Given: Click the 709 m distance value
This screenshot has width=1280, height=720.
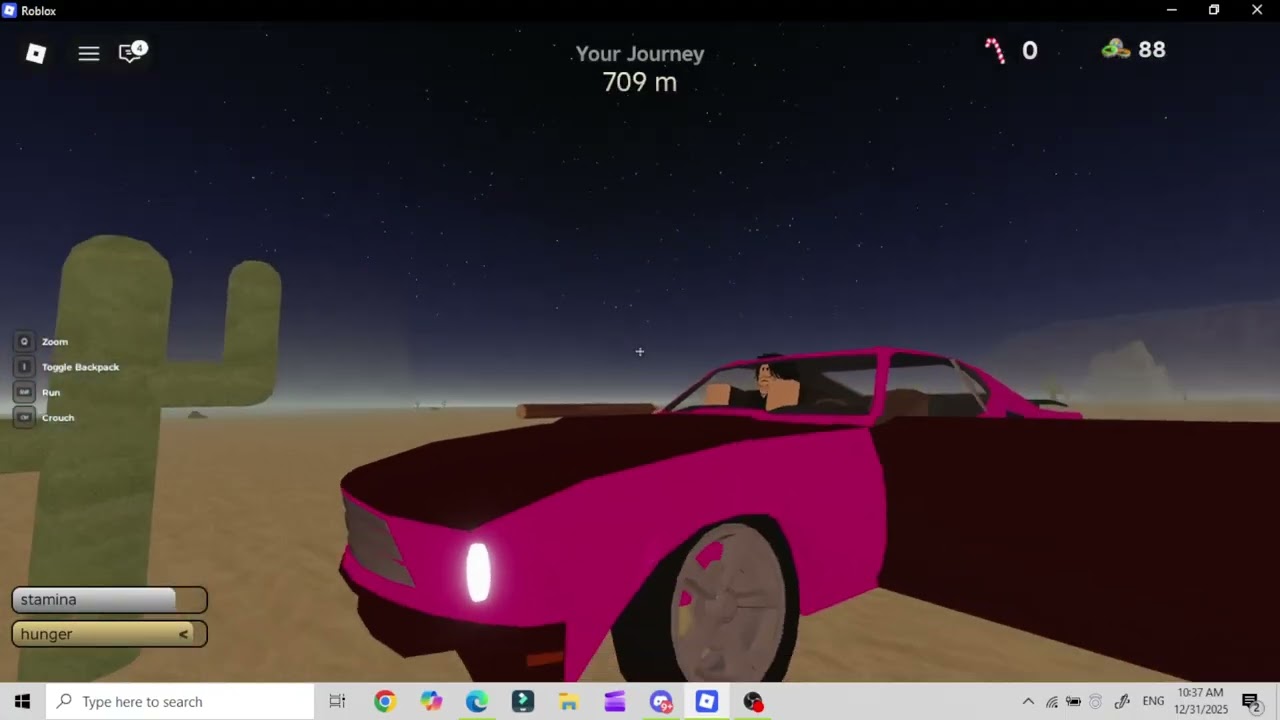Looking at the screenshot, I should coord(640,82).
